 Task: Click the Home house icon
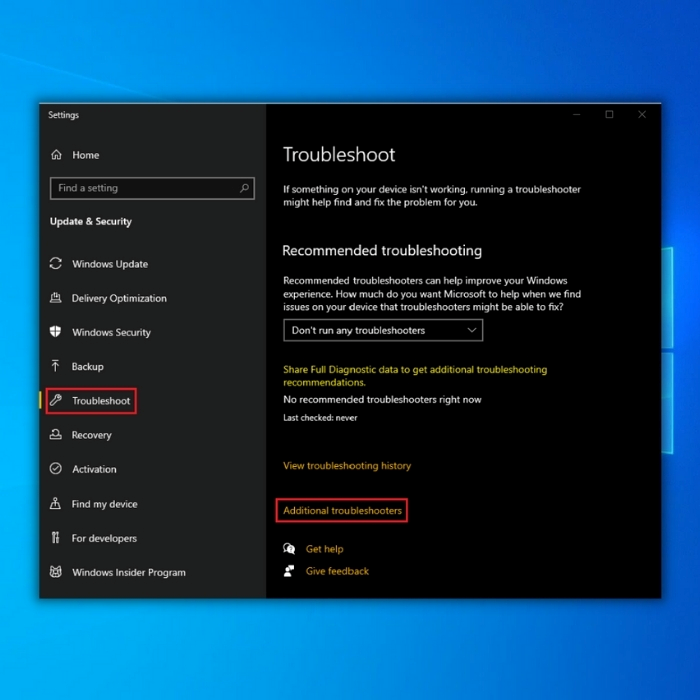(56, 155)
